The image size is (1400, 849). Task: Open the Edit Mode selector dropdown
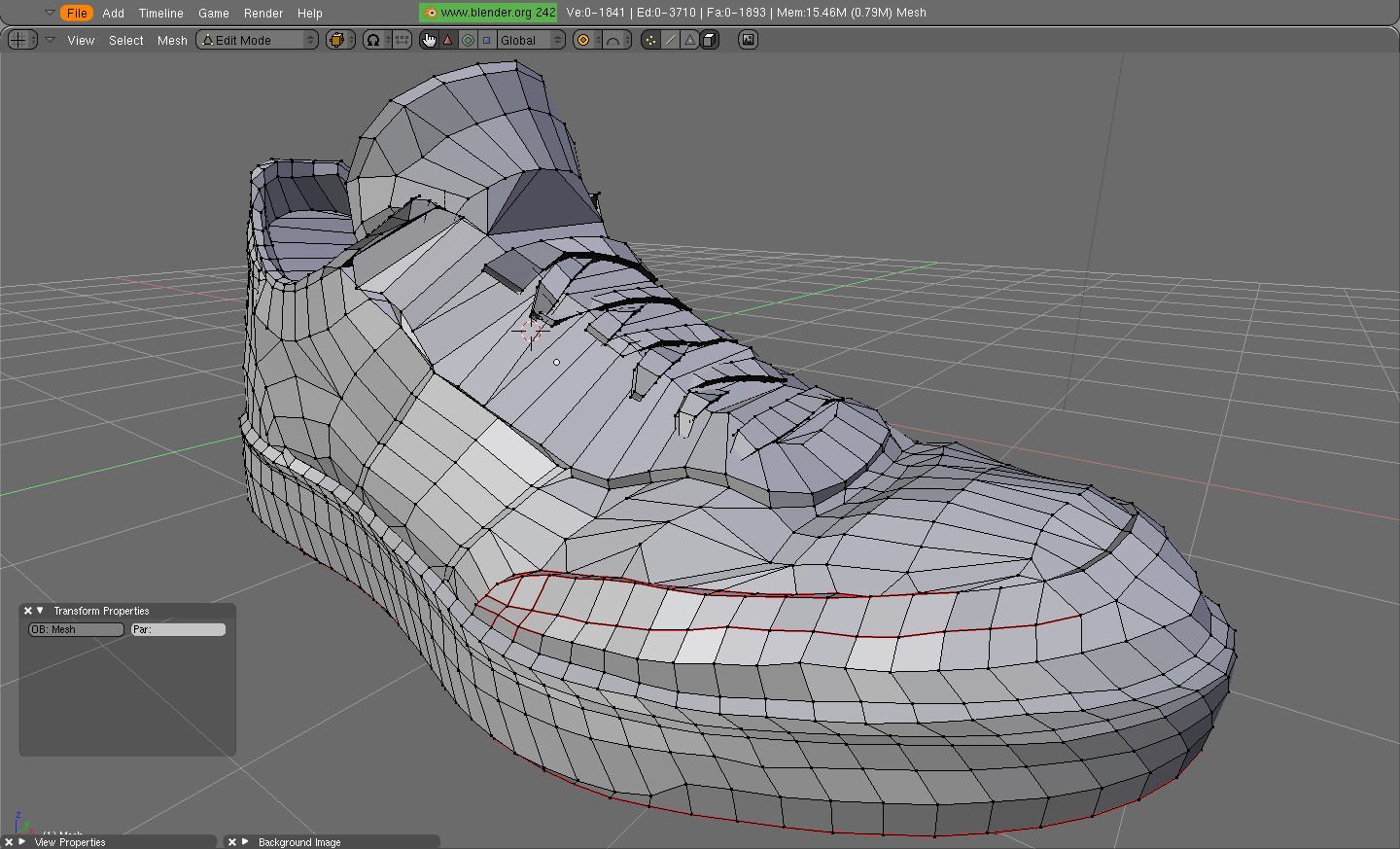point(257,40)
